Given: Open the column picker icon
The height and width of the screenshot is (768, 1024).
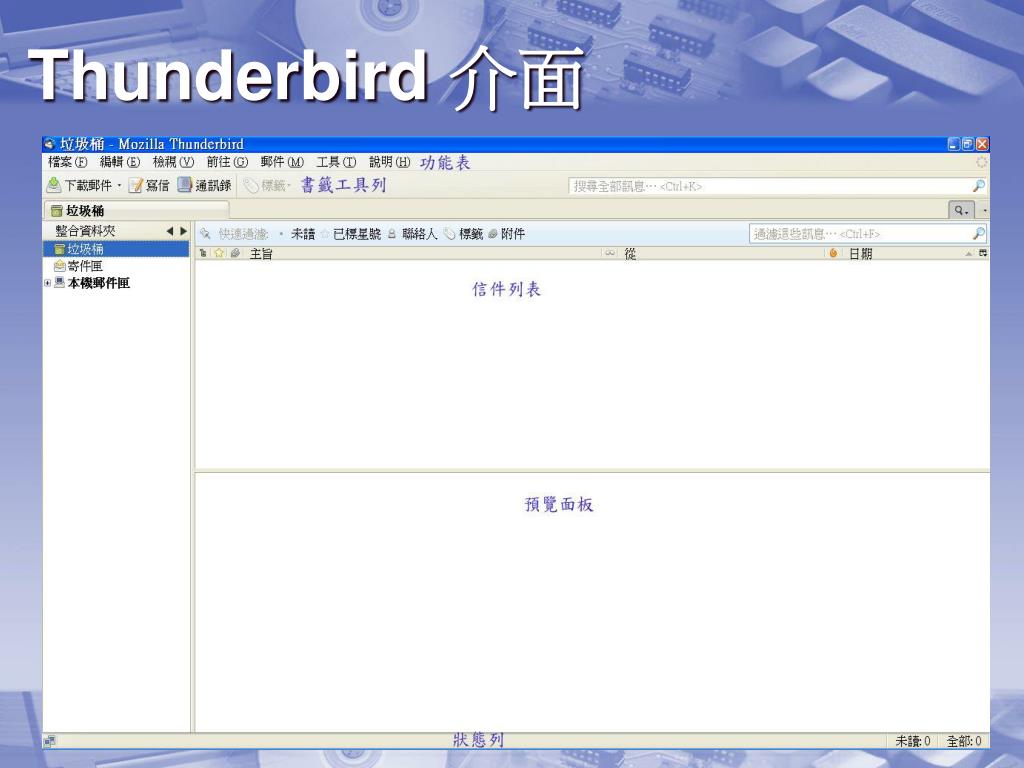Looking at the screenshot, I should [x=983, y=253].
